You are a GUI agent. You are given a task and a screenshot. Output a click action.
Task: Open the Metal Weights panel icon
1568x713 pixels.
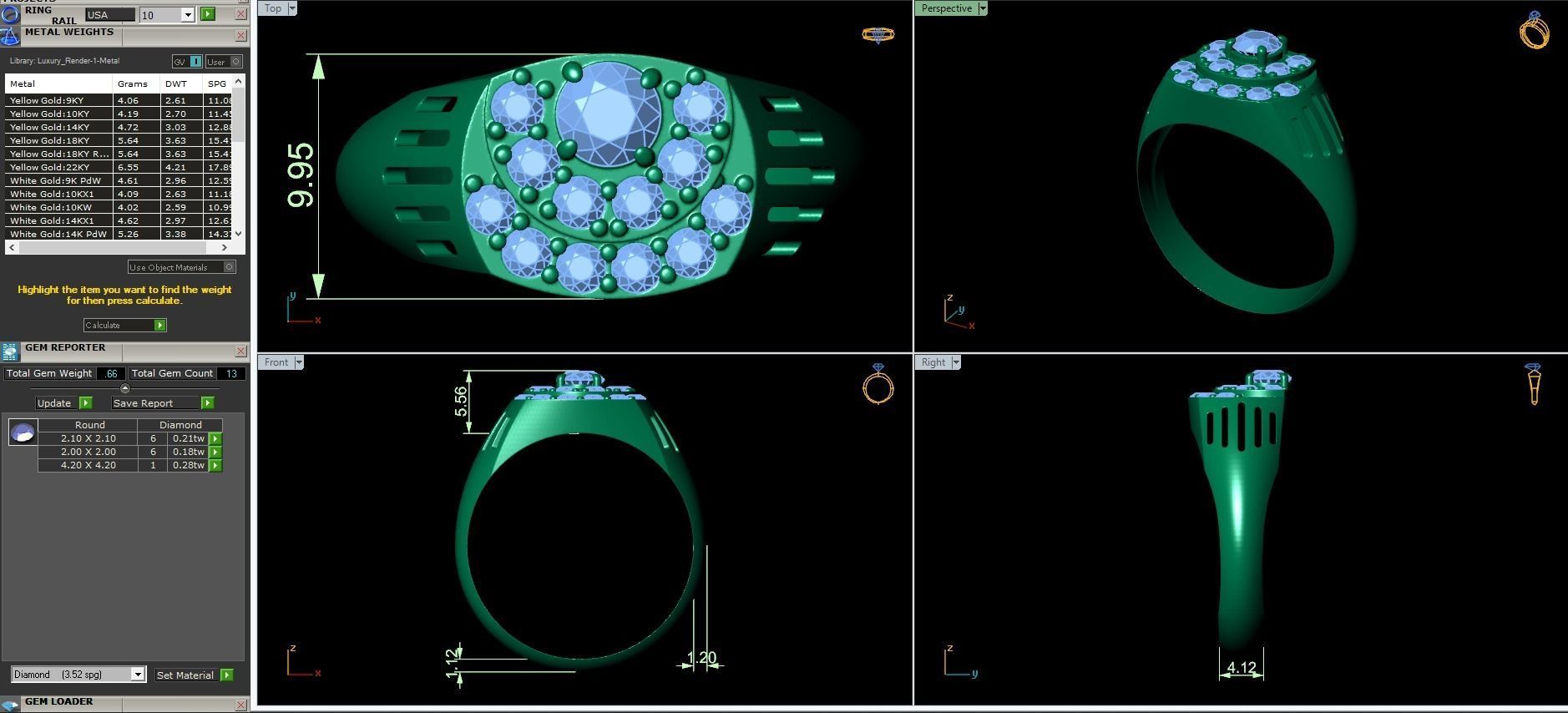point(10,36)
